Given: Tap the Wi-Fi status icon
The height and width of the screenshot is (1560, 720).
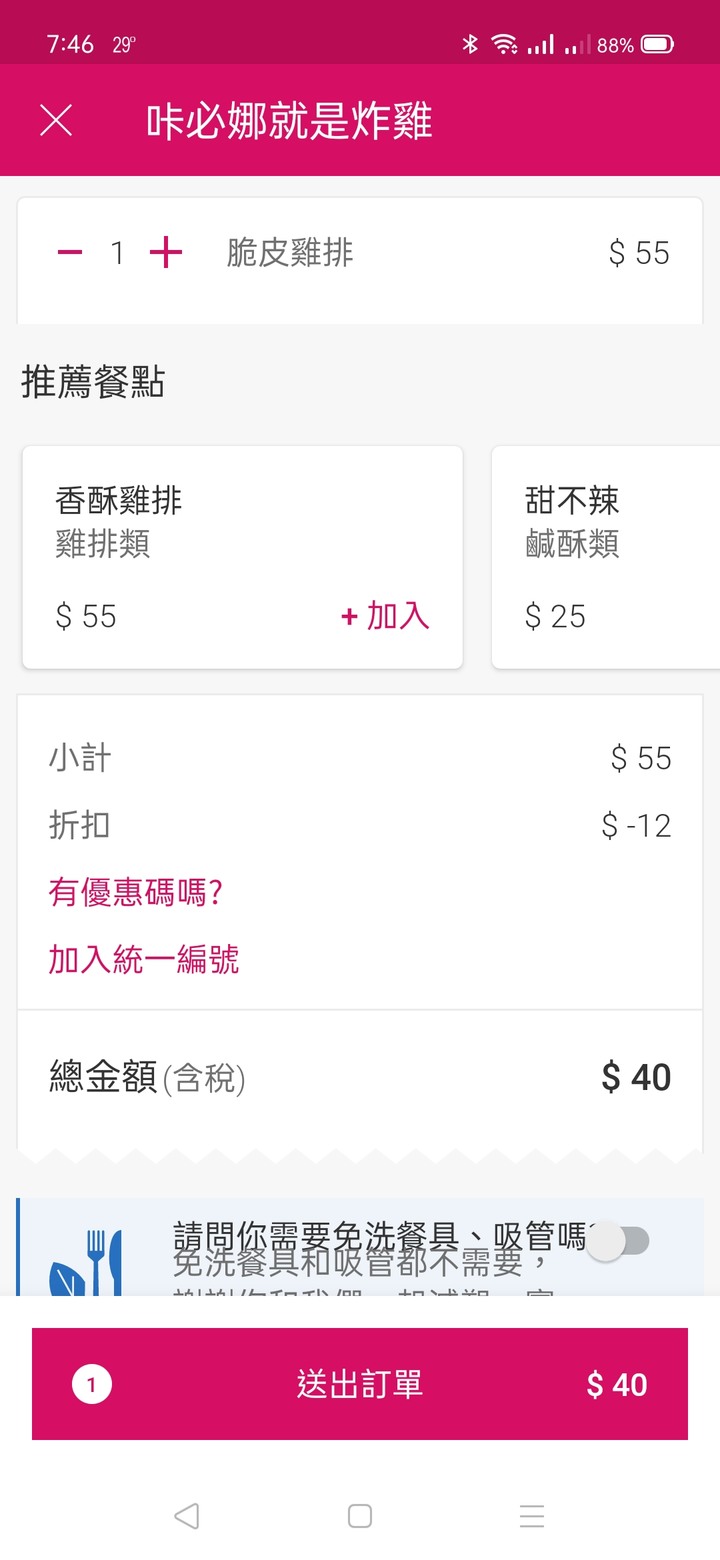Looking at the screenshot, I should (504, 44).
